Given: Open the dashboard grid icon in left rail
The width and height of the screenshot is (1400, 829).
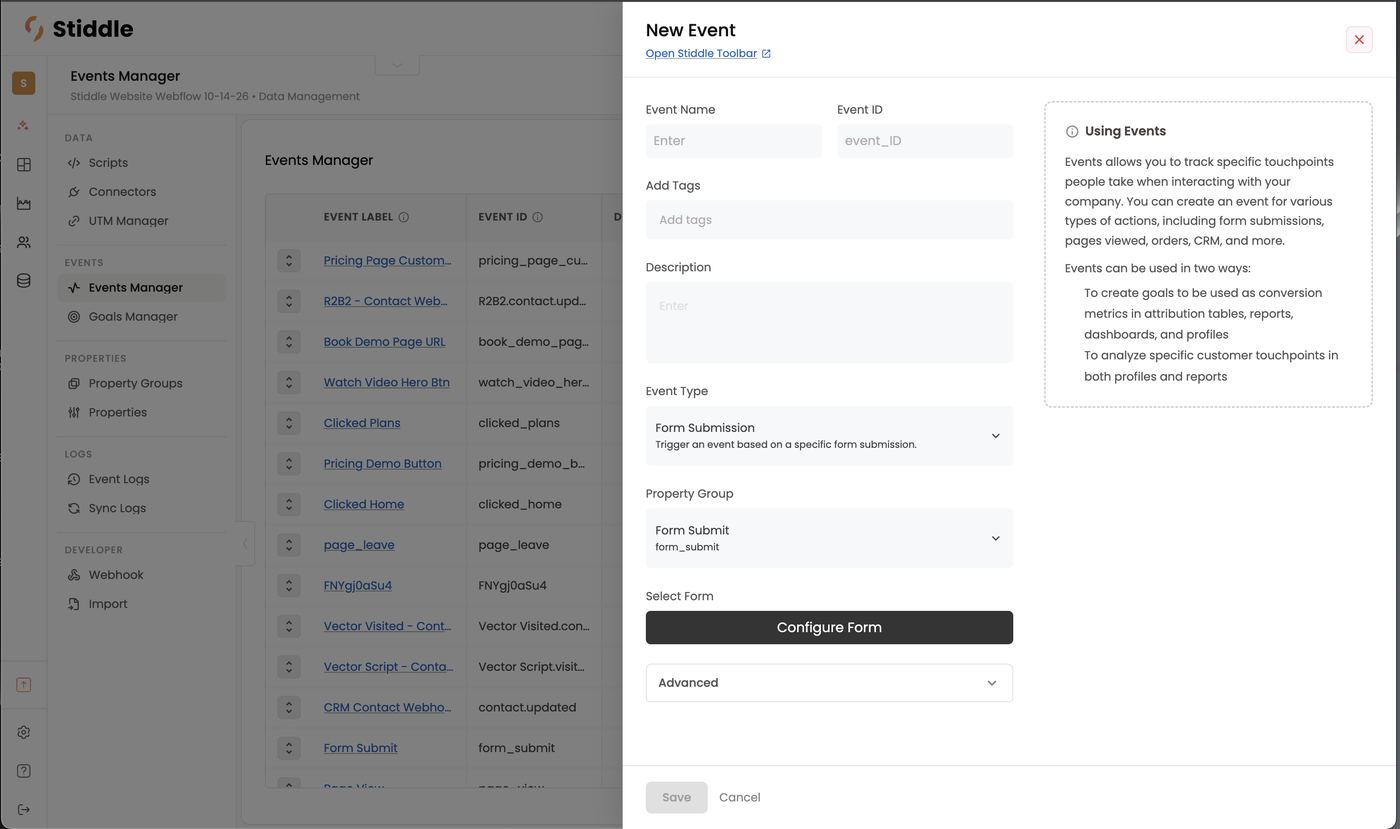Looking at the screenshot, I should tap(24, 165).
